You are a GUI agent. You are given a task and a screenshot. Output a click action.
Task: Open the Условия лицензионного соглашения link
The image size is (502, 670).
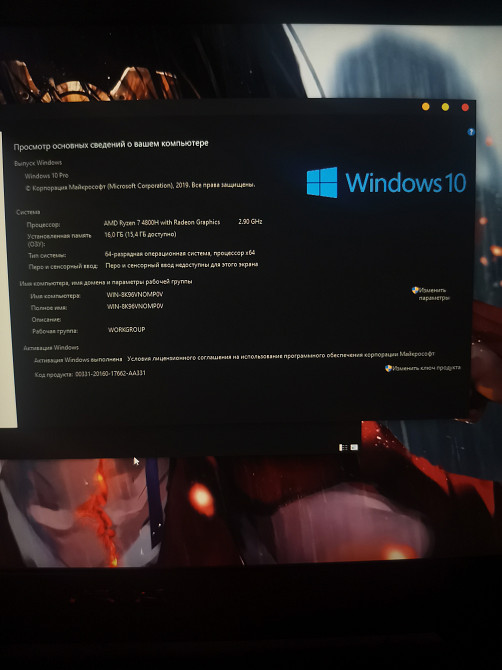pyautogui.click(x=281, y=356)
